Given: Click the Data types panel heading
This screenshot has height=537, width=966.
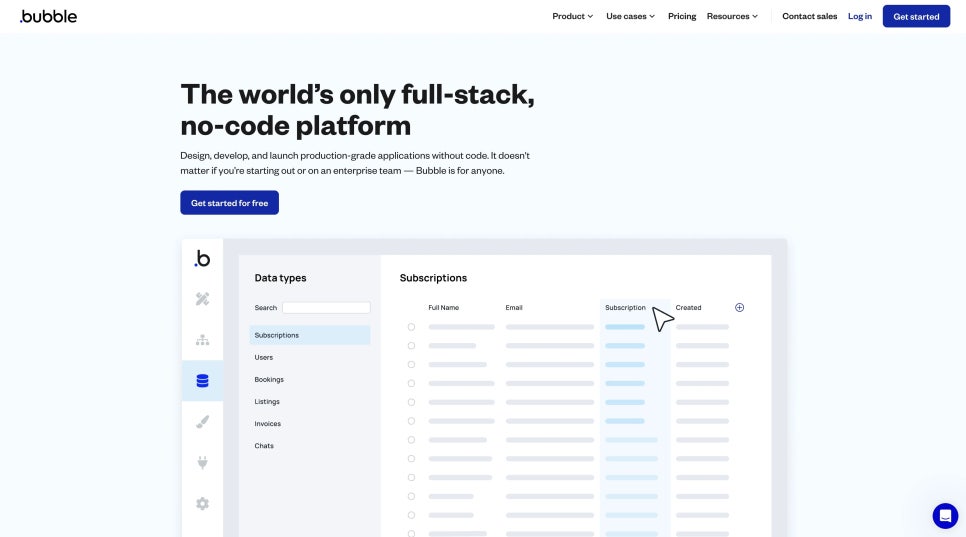Looking at the screenshot, I should [280, 278].
